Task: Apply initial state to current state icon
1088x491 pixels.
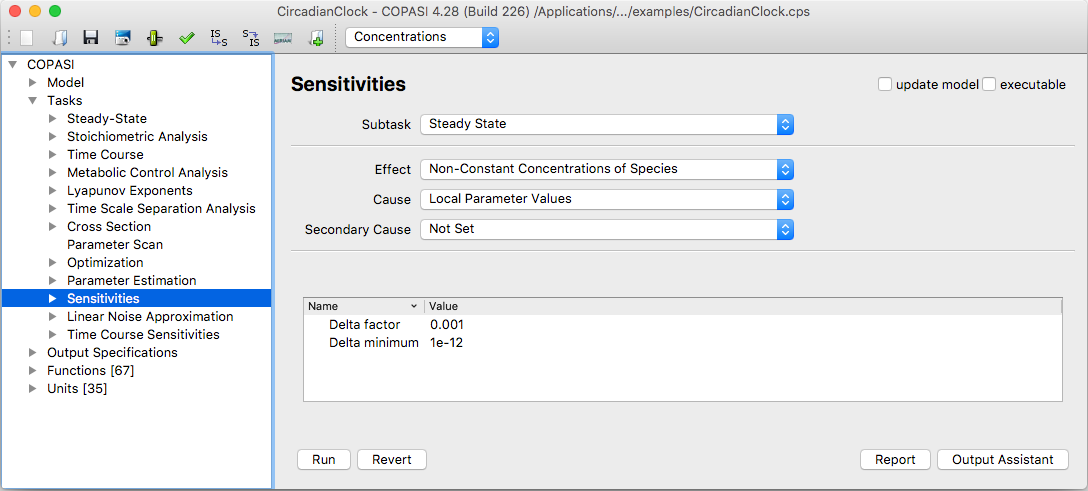Action: pos(219,37)
